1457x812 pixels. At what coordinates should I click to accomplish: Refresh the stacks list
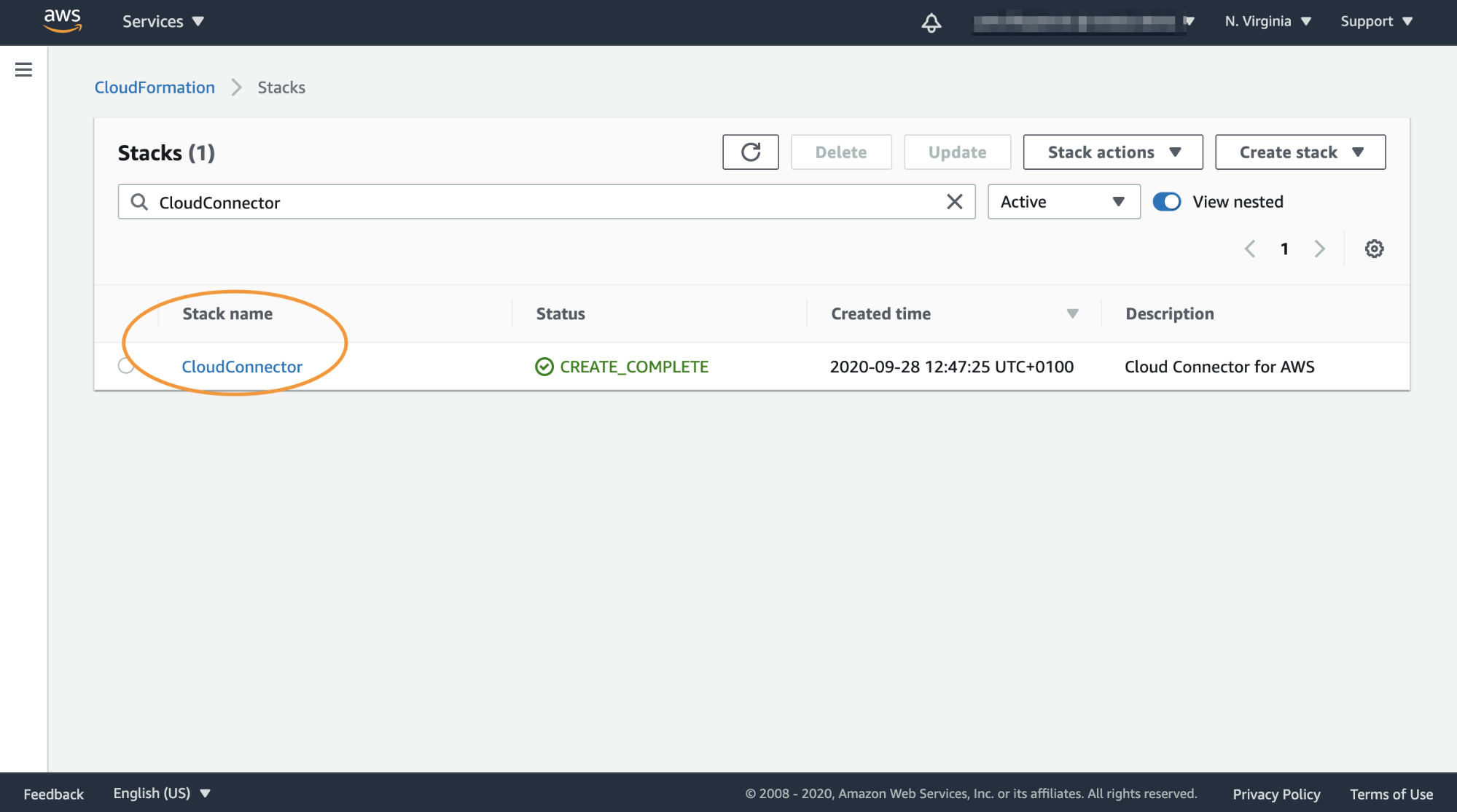point(751,152)
